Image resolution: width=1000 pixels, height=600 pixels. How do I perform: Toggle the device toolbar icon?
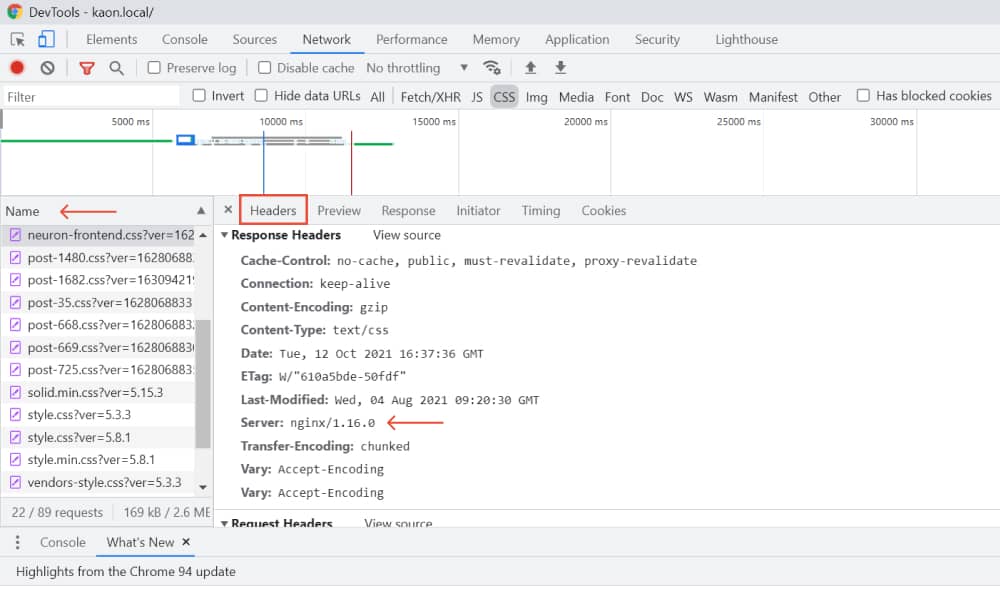click(46, 40)
